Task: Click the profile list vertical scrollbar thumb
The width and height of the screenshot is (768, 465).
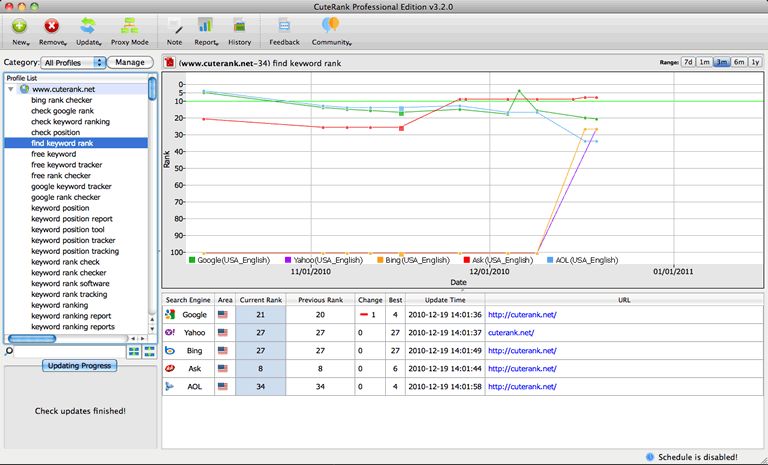Action: click(x=152, y=88)
